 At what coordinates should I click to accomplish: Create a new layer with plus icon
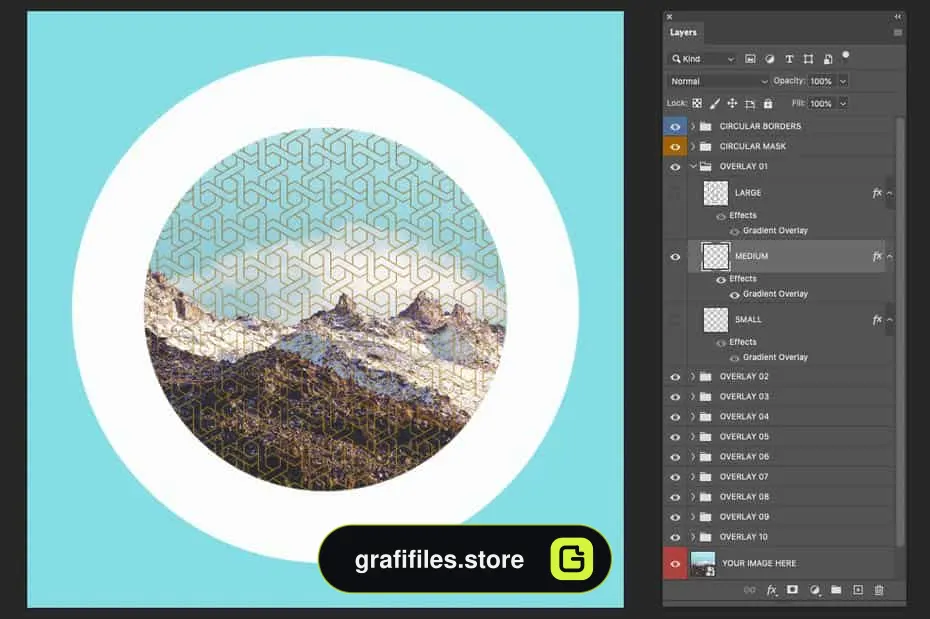858,589
